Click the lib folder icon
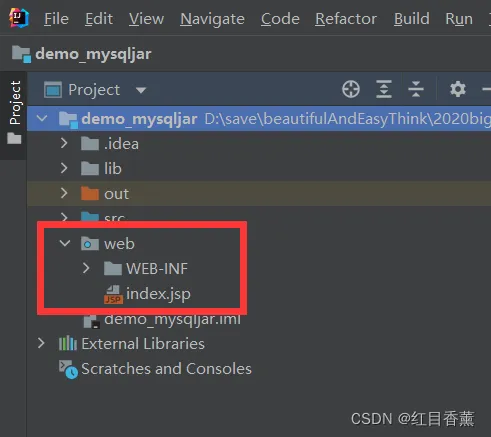Image resolution: width=491 pixels, height=437 pixels. (x=90, y=169)
